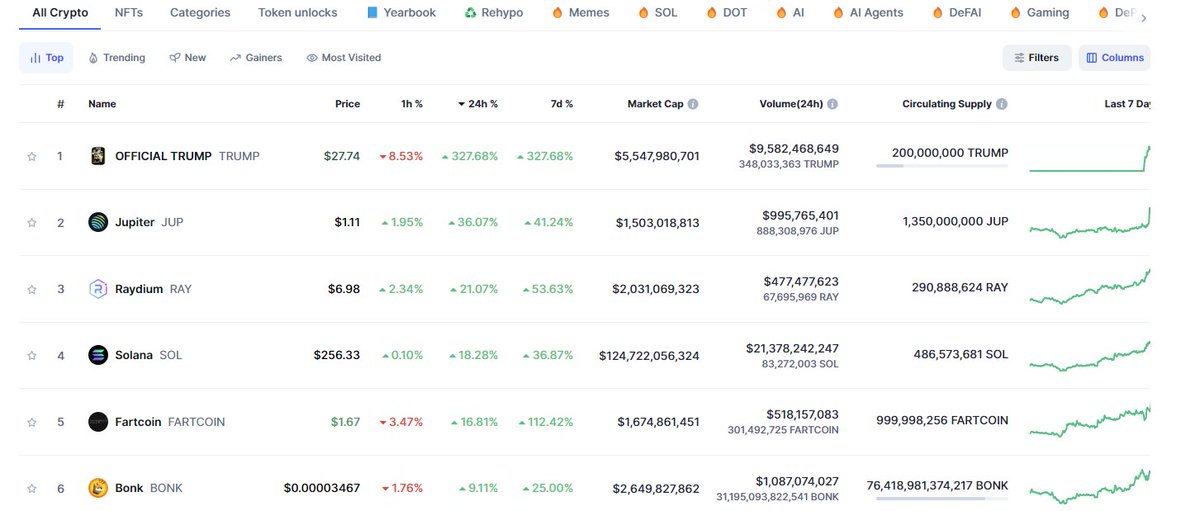Click BONK circulating supply progress bar
Viewport: 1200px width, 511px height.
pos(942,498)
